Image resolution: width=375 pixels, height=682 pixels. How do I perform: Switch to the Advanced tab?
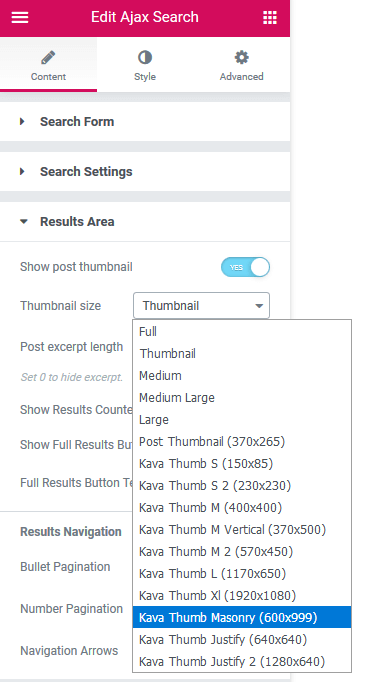pyautogui.click(x=241, y=64)
